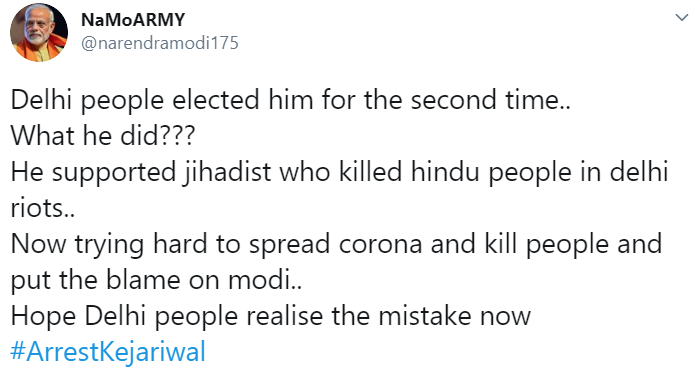Image resolution: width=699 pixels, height=368 pixels.
Task: Click the word 'riots..' in tweet
Action: click(x=43, y=208)
